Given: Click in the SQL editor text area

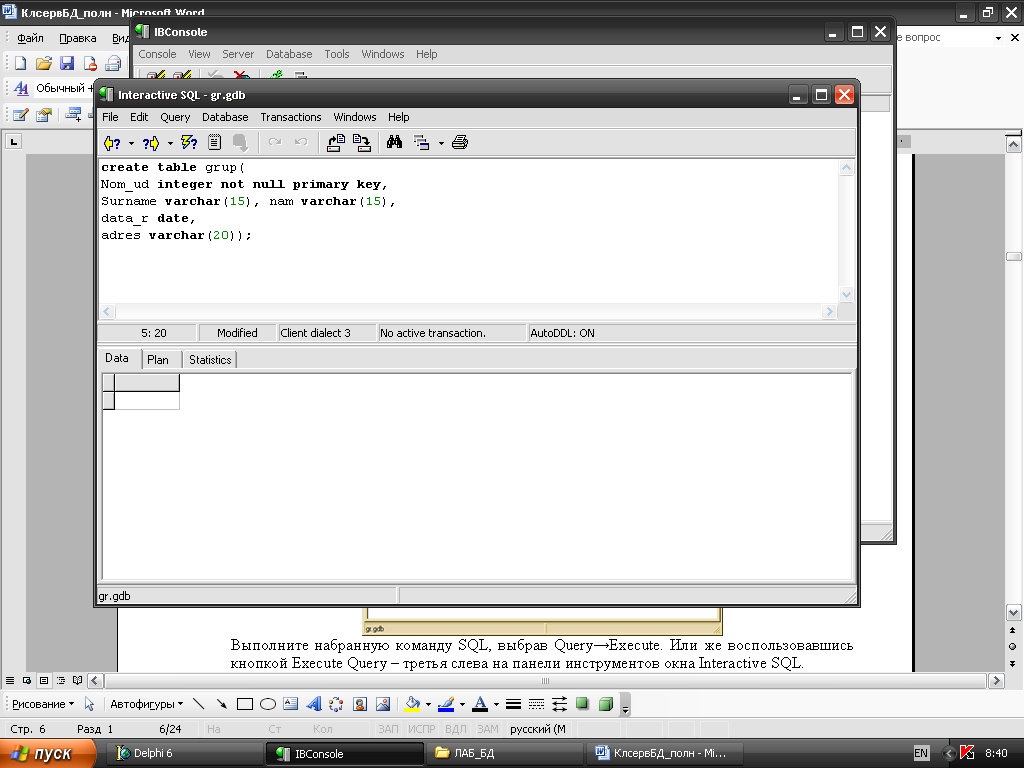Looking at the screenshot, I should [x=468, y=231].
